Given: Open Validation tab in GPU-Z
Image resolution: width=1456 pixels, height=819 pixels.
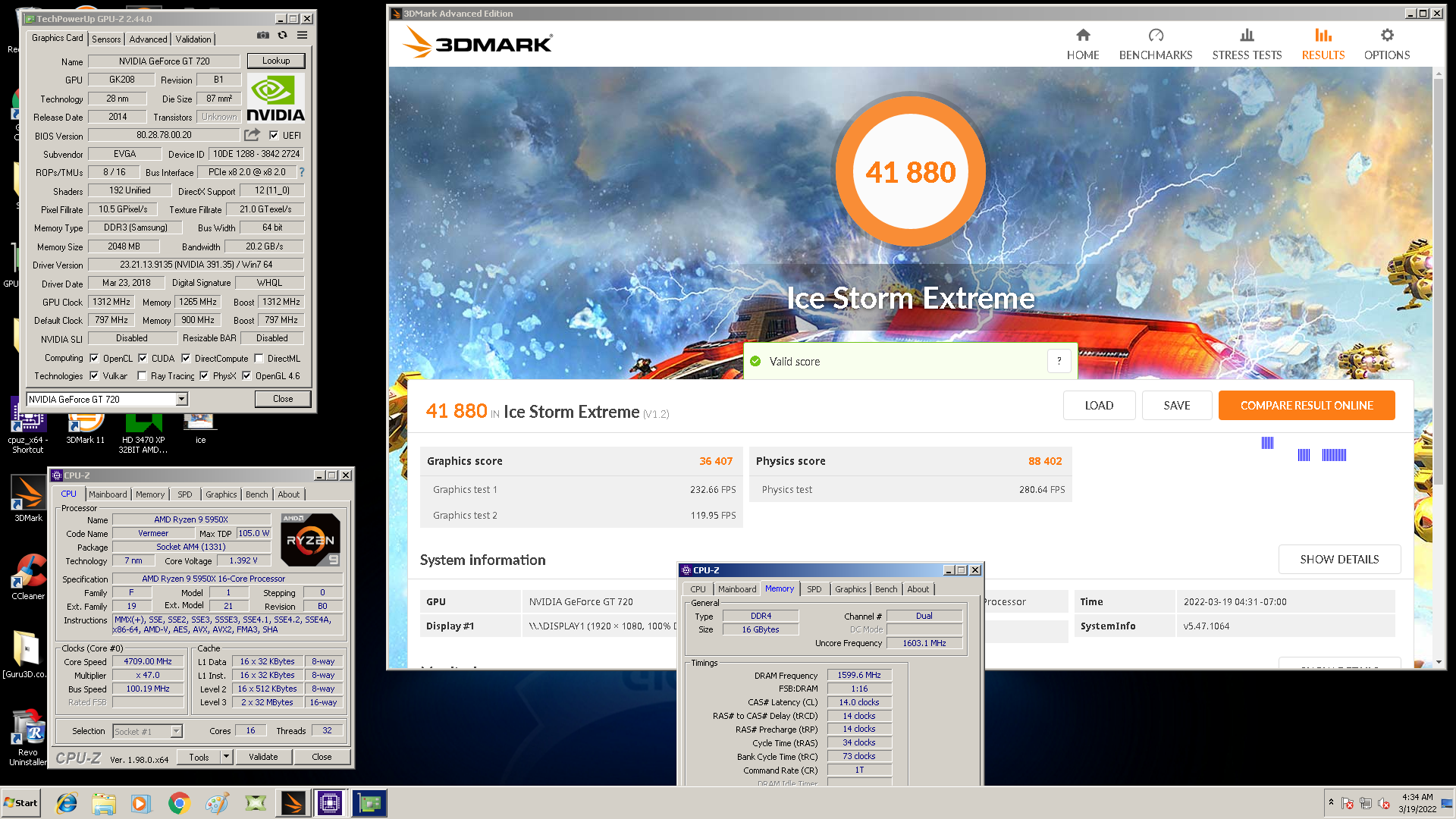Looking at the screenshot, I should click(x=193, y=39).
